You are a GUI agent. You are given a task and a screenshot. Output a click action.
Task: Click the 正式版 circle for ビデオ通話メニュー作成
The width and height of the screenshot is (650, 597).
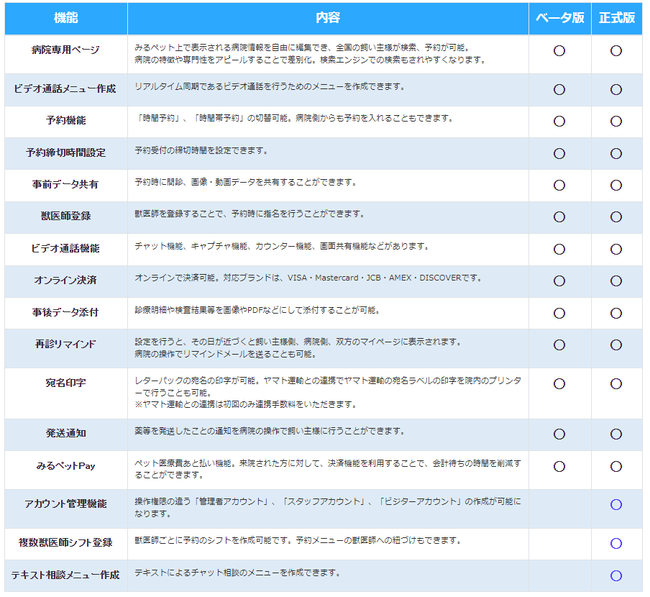pos(616,90)
